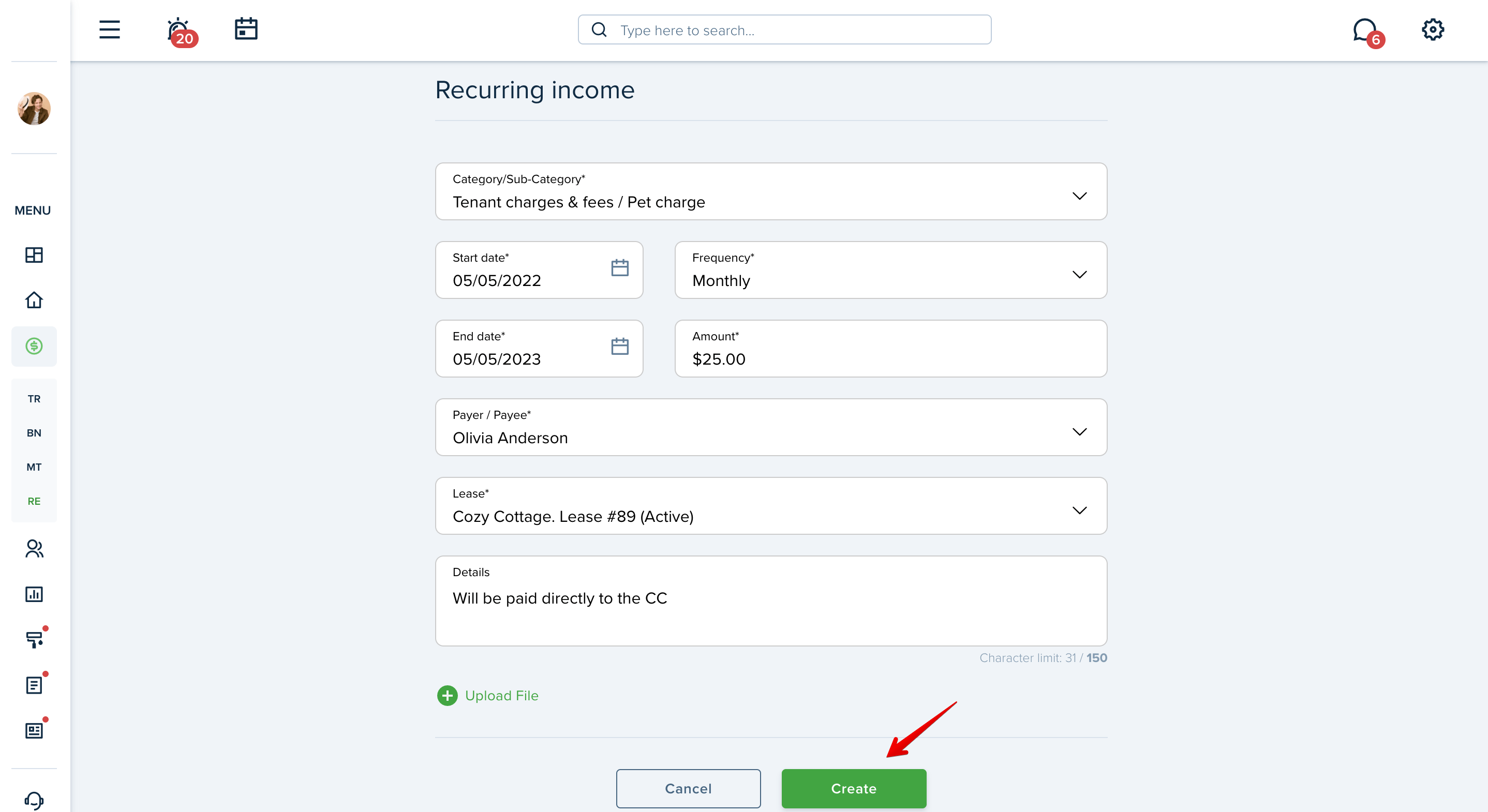Open the MT submenu item
The width and height of the screenshot is (1488, 812).
(34, 467)
